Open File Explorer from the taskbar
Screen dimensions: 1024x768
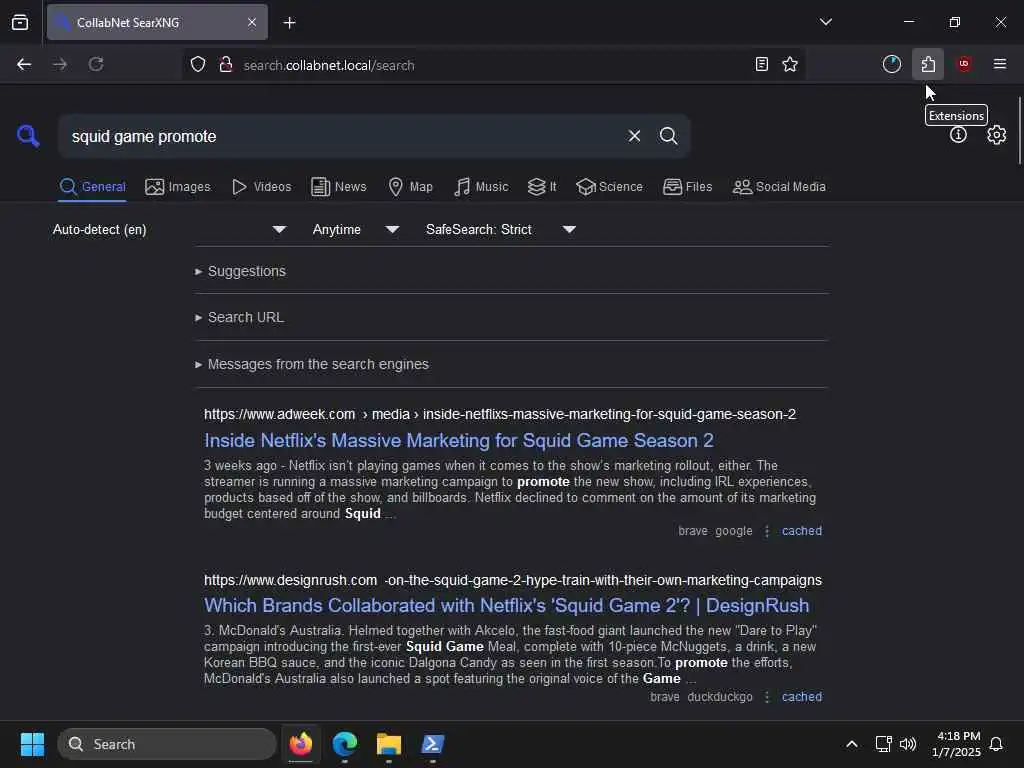pyautogui.click(x=389, y=744)
